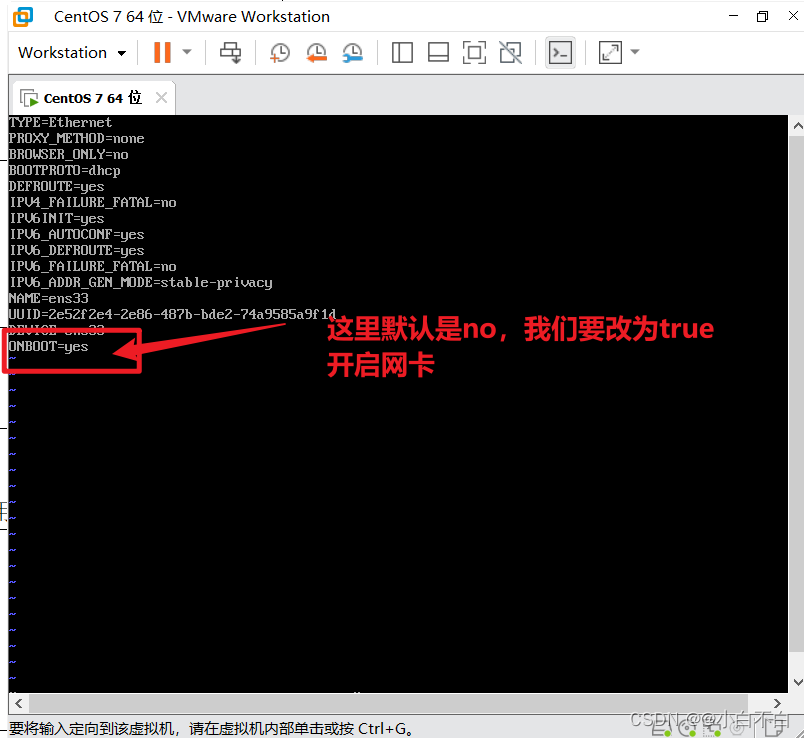
Task: Click the right horizontal scroll arrow
Action: coord(777,704)
